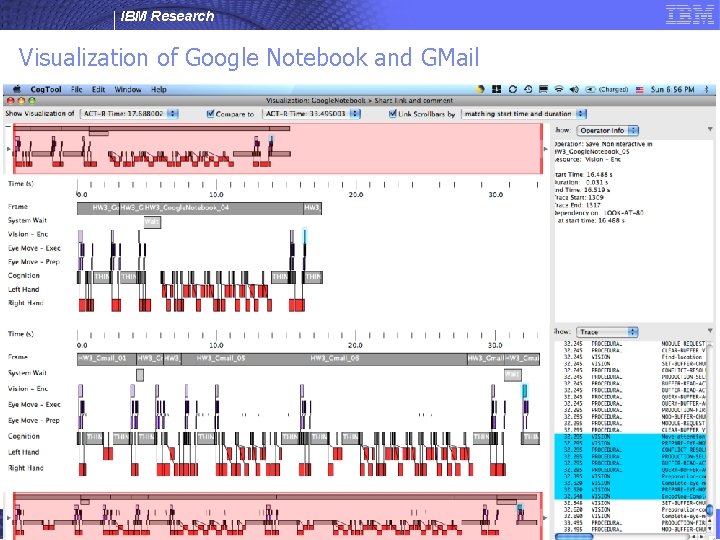Viewport: 720px width, 540px height.
Task: Select Wait box in bottom System Wait row near 31 s
Action: 512,375
